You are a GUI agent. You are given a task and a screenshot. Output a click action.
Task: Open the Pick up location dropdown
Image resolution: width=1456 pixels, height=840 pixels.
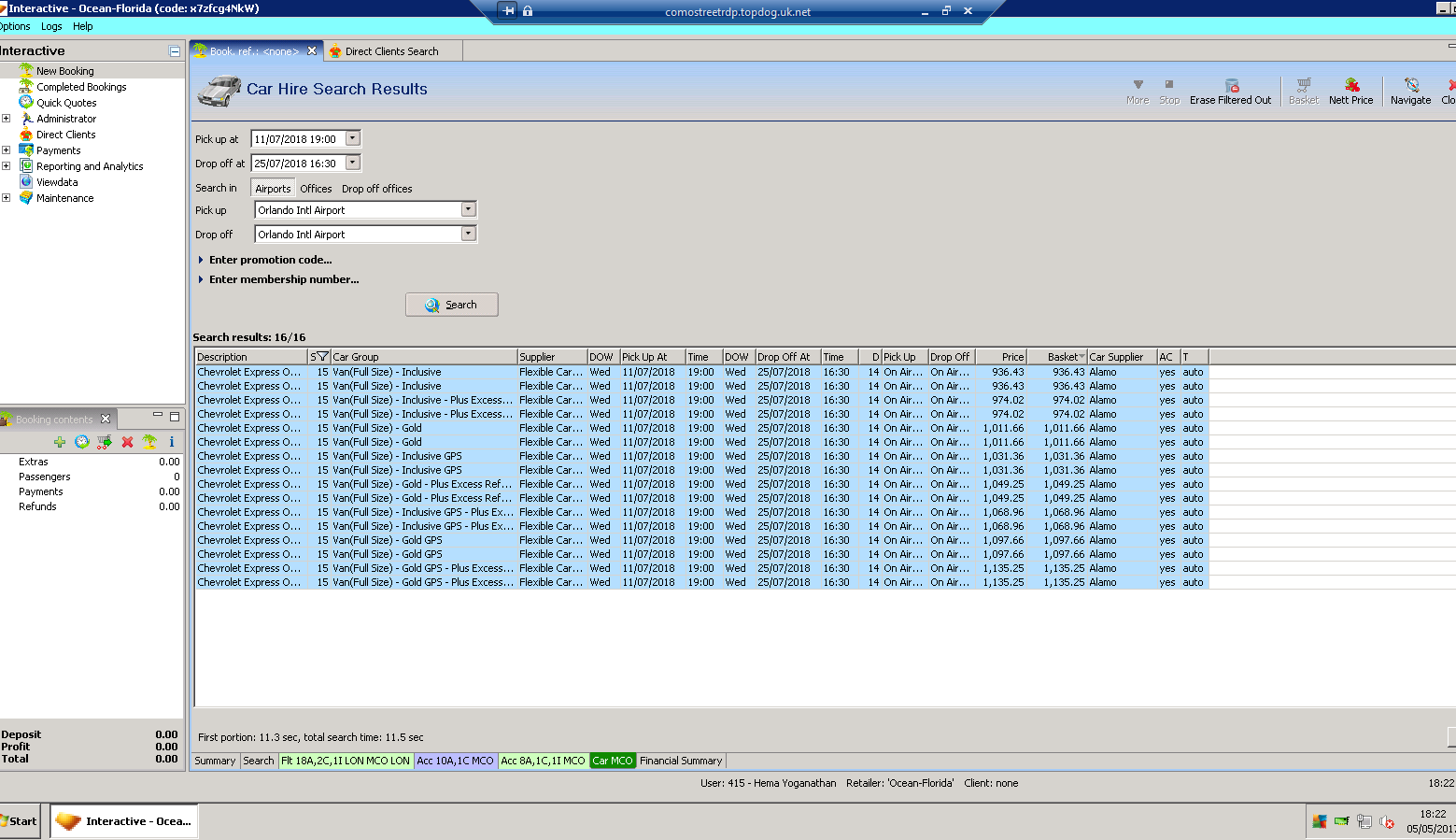pos(469,210)
